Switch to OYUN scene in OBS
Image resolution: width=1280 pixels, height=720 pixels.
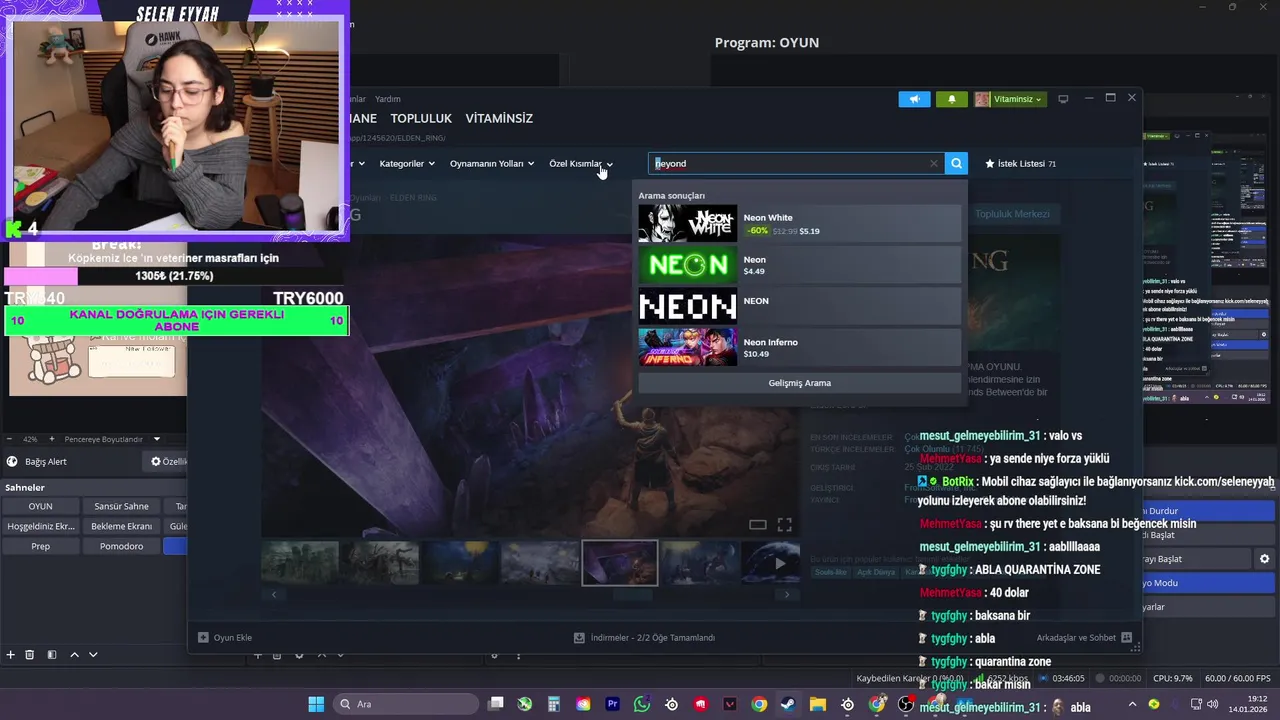pyautogui.click(x=40, y=506)
